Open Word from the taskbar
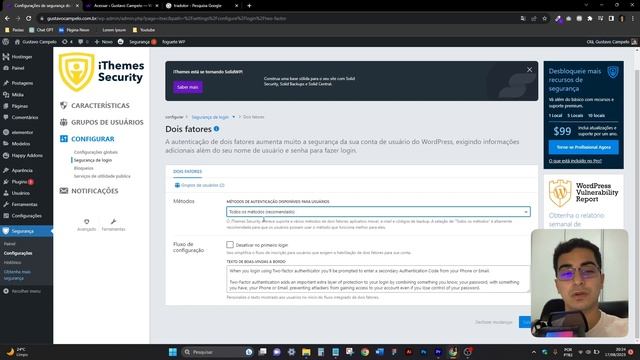The width and height of the screenshot is (640, 360). [x=379, y=352]
